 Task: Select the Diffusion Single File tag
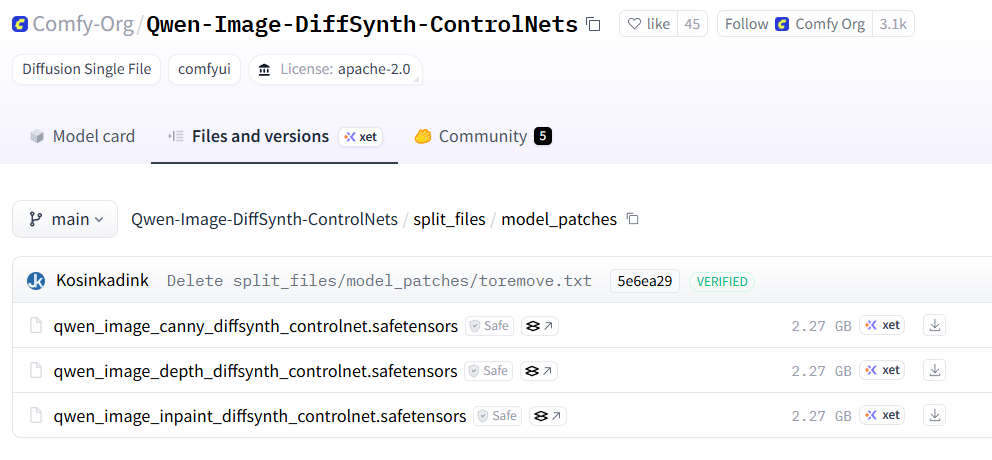pyautogui.click(x=87, y=69)
